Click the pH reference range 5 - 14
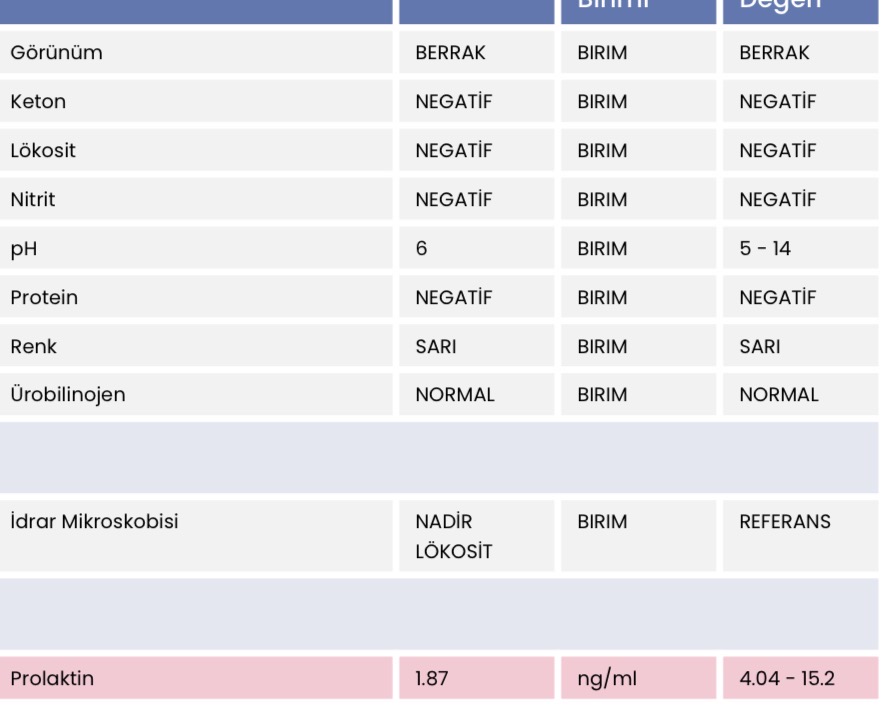This screenshot has width=883, height=715. (765, 248)
